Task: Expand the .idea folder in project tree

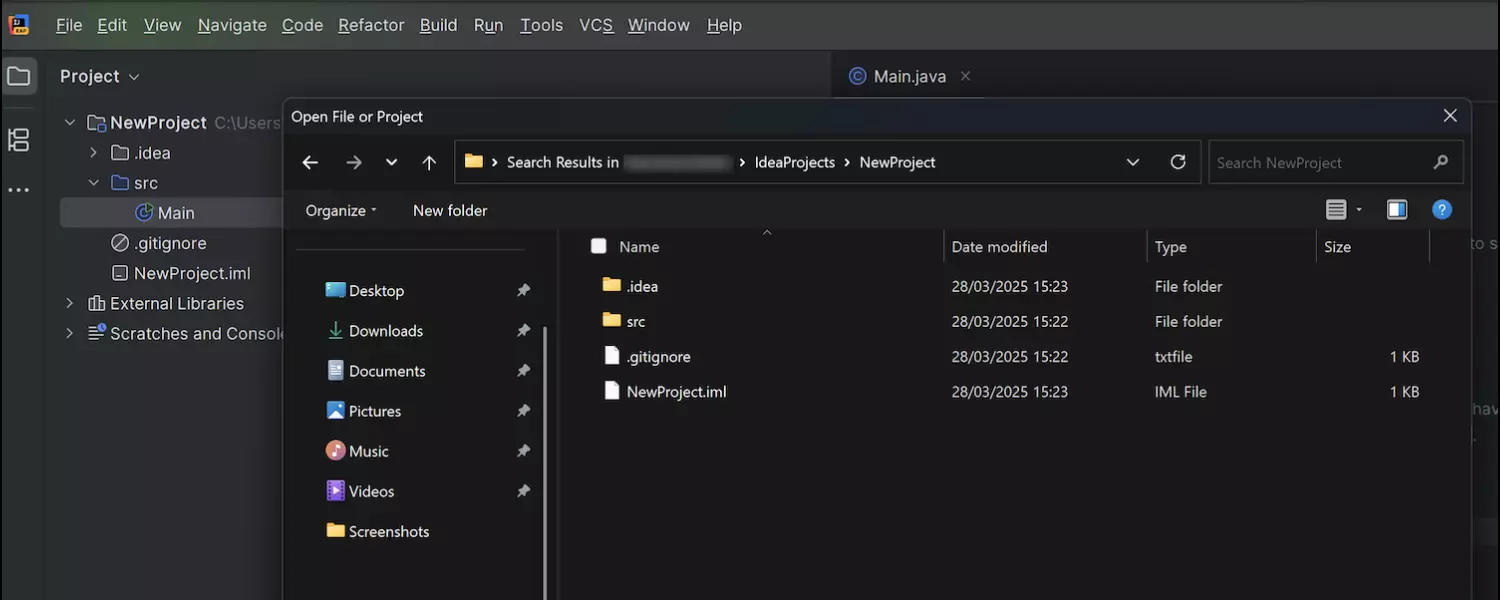Action: [93, 153]
